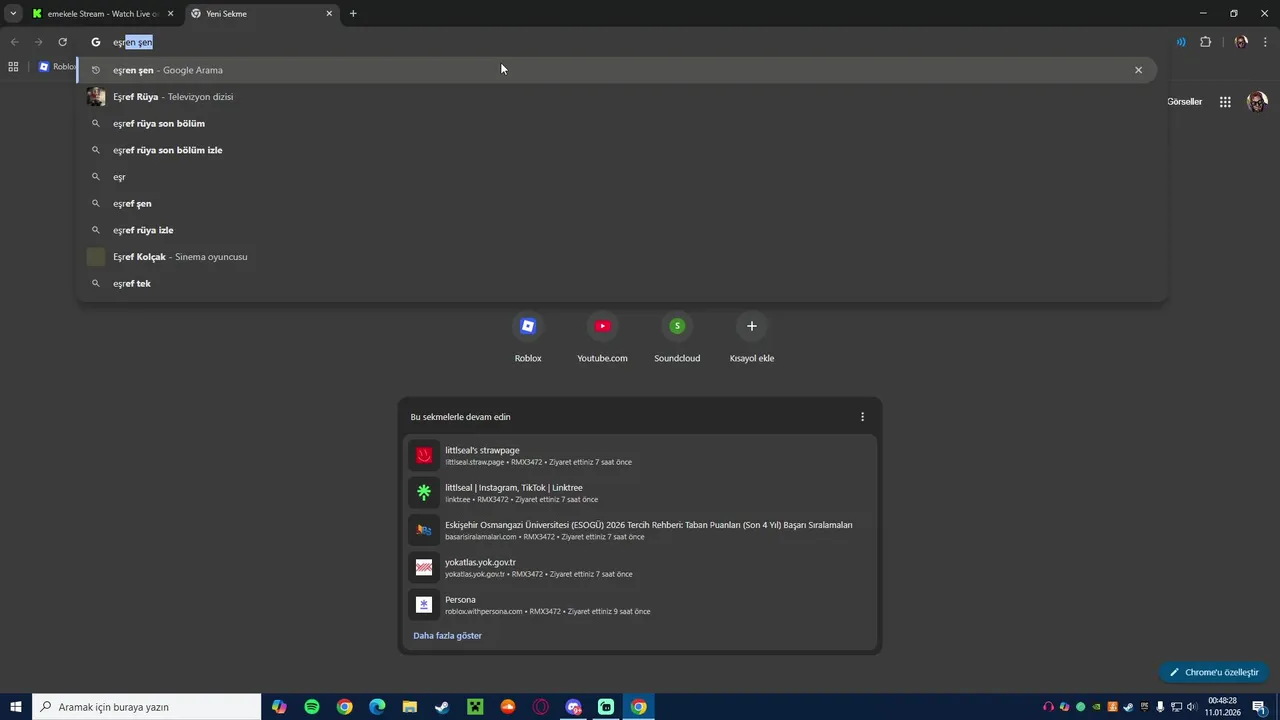Open the Görseller link
The width and height of the screenshot is (1280, 720).
[1184, 102]
